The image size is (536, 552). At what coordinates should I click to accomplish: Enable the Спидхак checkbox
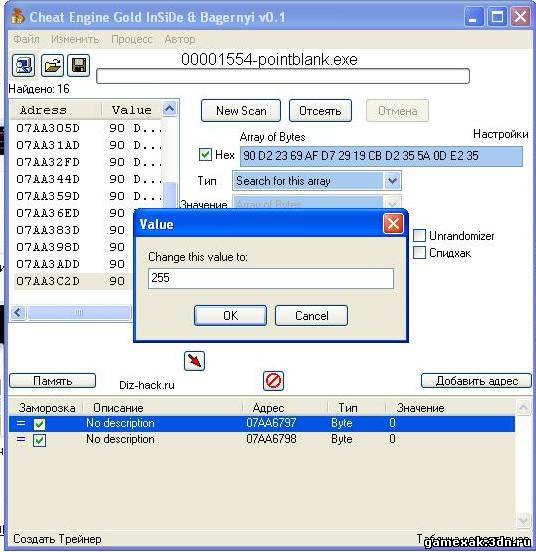point(419,252)
